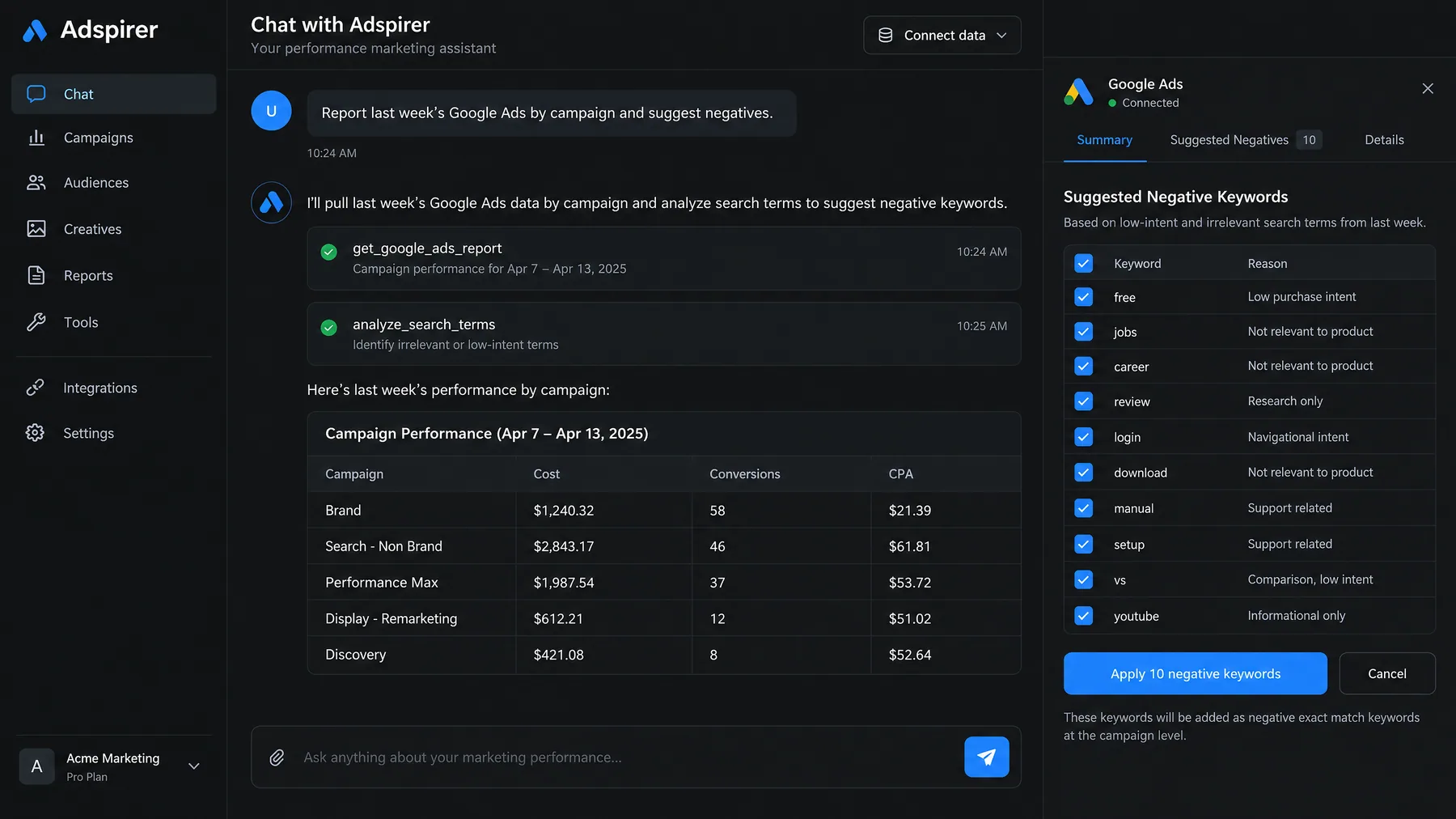The width and height of the screenshot is (1456, 819).
Task: Click the Display - Remarketing campaign cell
Action: (x=411, y=618)
